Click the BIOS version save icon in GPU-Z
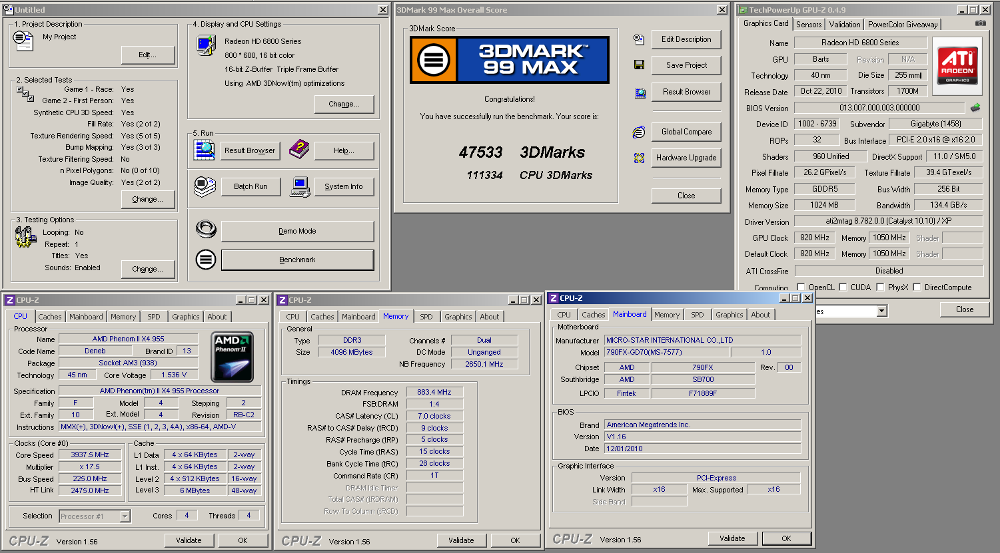 click(x=975, y=108)
